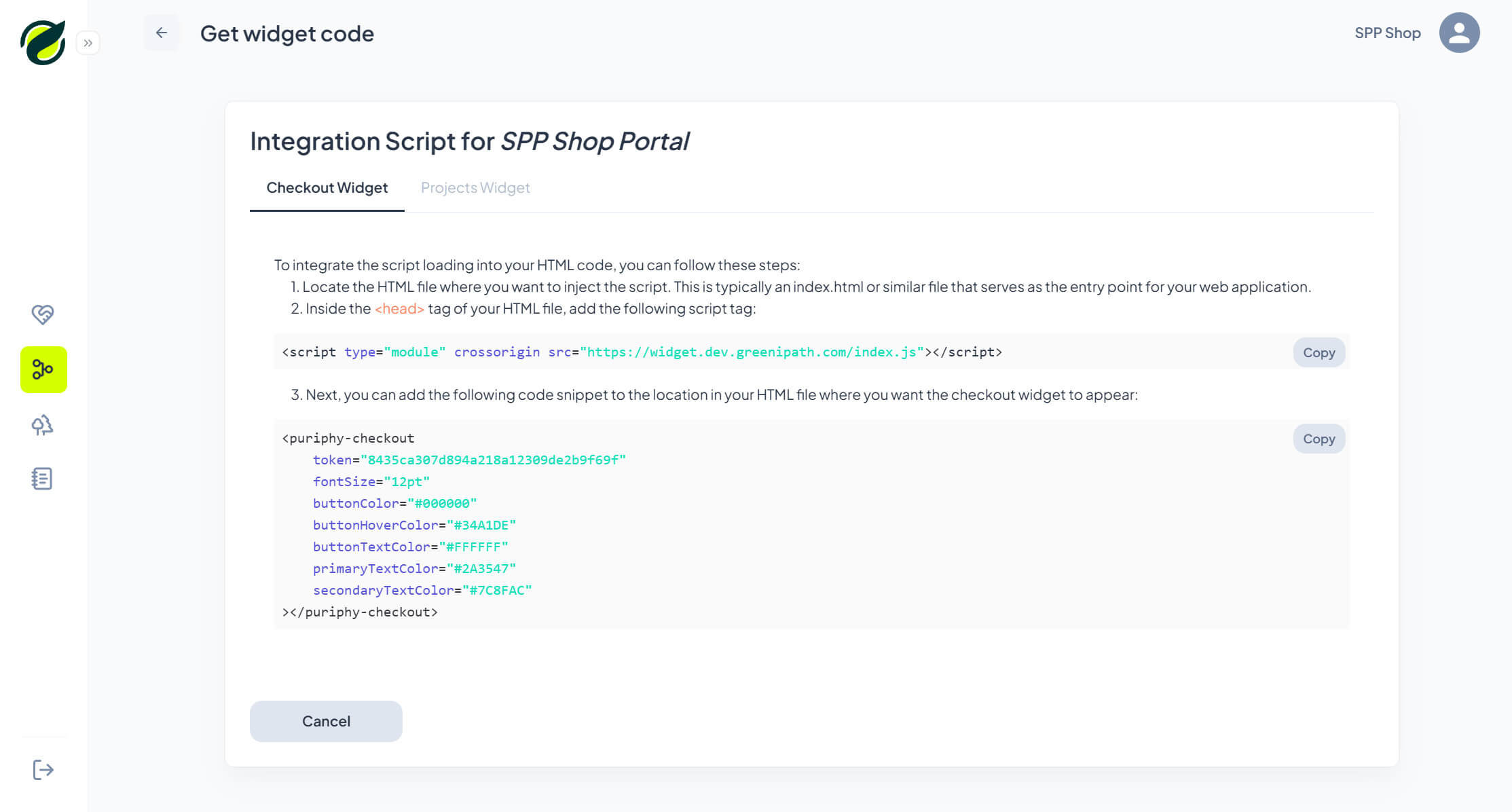The image size is (1512, 812).
Task: Switch to the Projects Widget tab
Action: 475,188
